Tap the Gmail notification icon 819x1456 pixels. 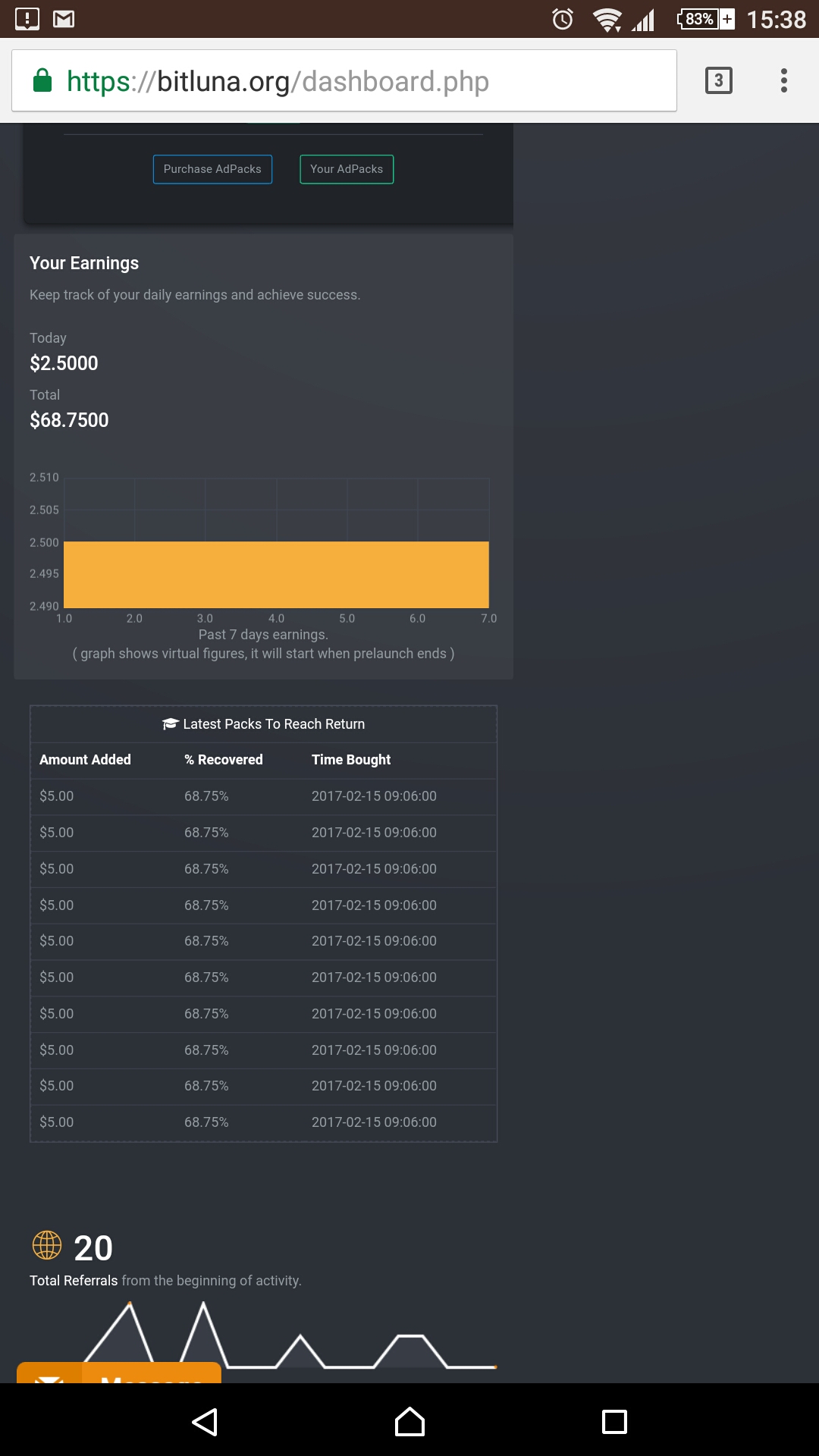point(64,19)
